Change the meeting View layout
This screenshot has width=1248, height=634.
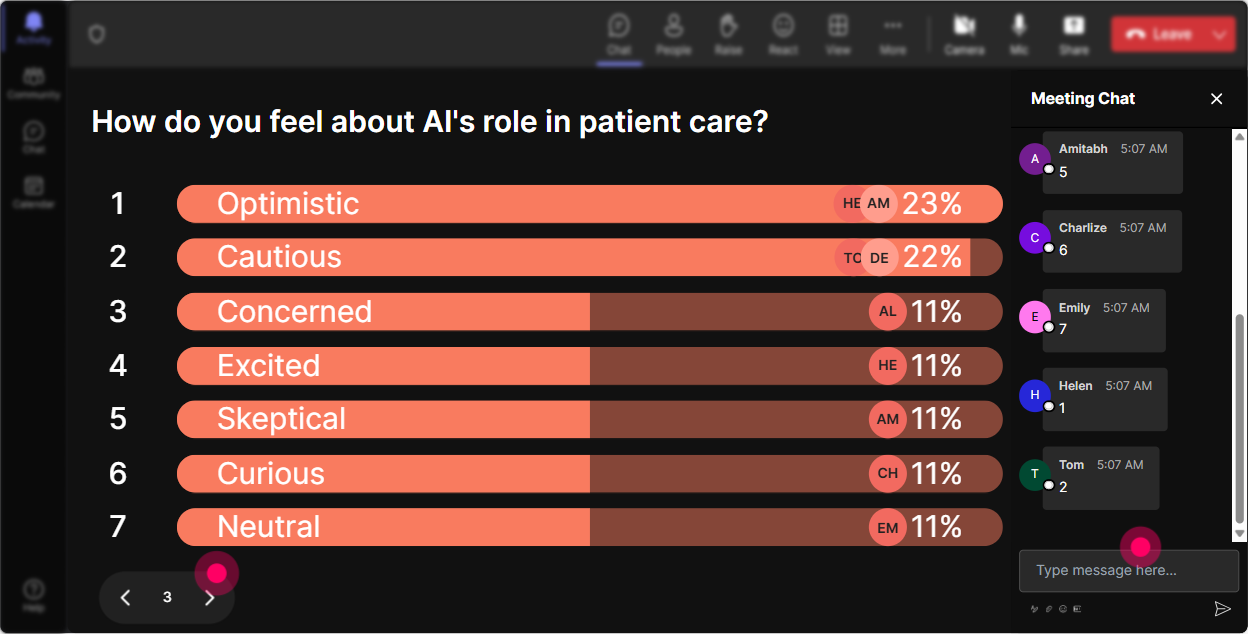pyautogui.click(x=838, y=34)
